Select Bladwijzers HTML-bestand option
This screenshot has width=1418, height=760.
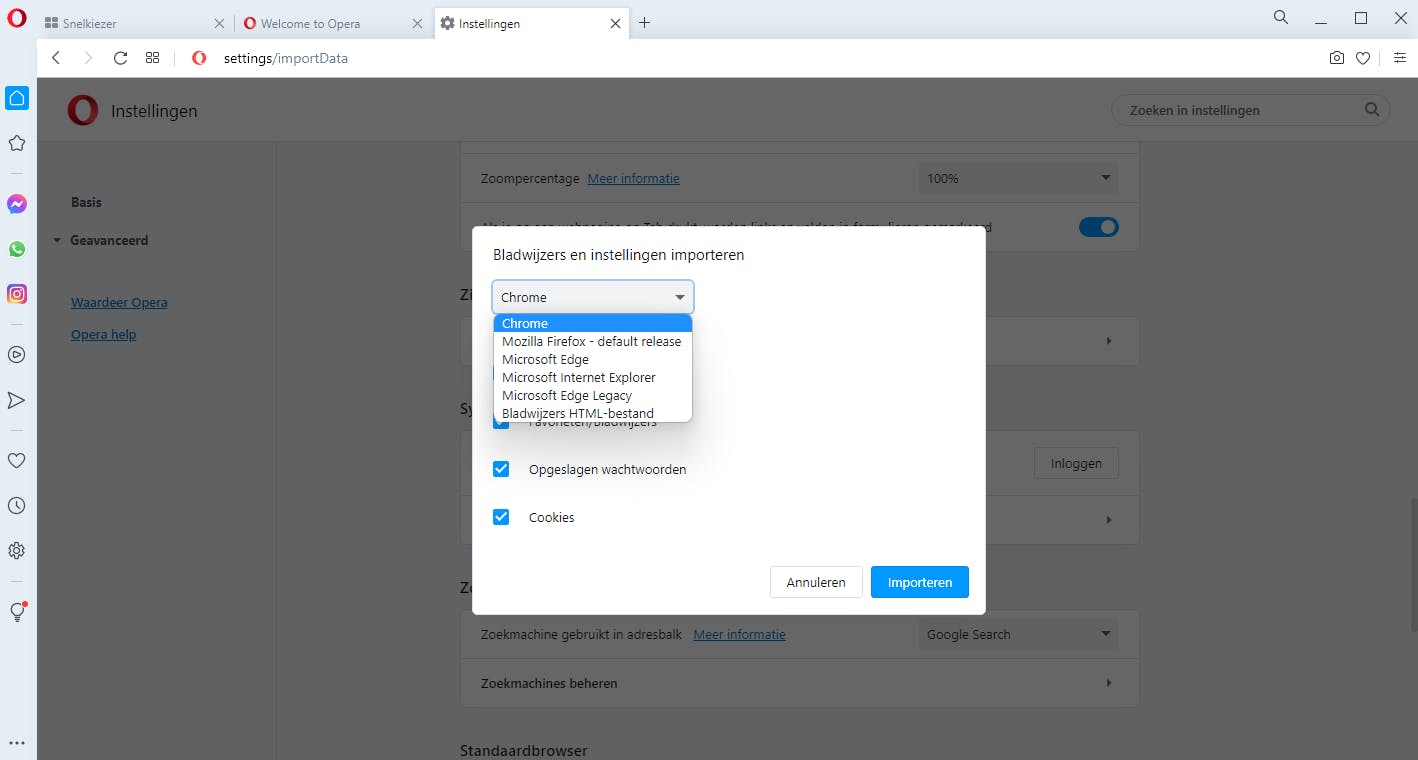pyautogui.click(x=593, y=413)
